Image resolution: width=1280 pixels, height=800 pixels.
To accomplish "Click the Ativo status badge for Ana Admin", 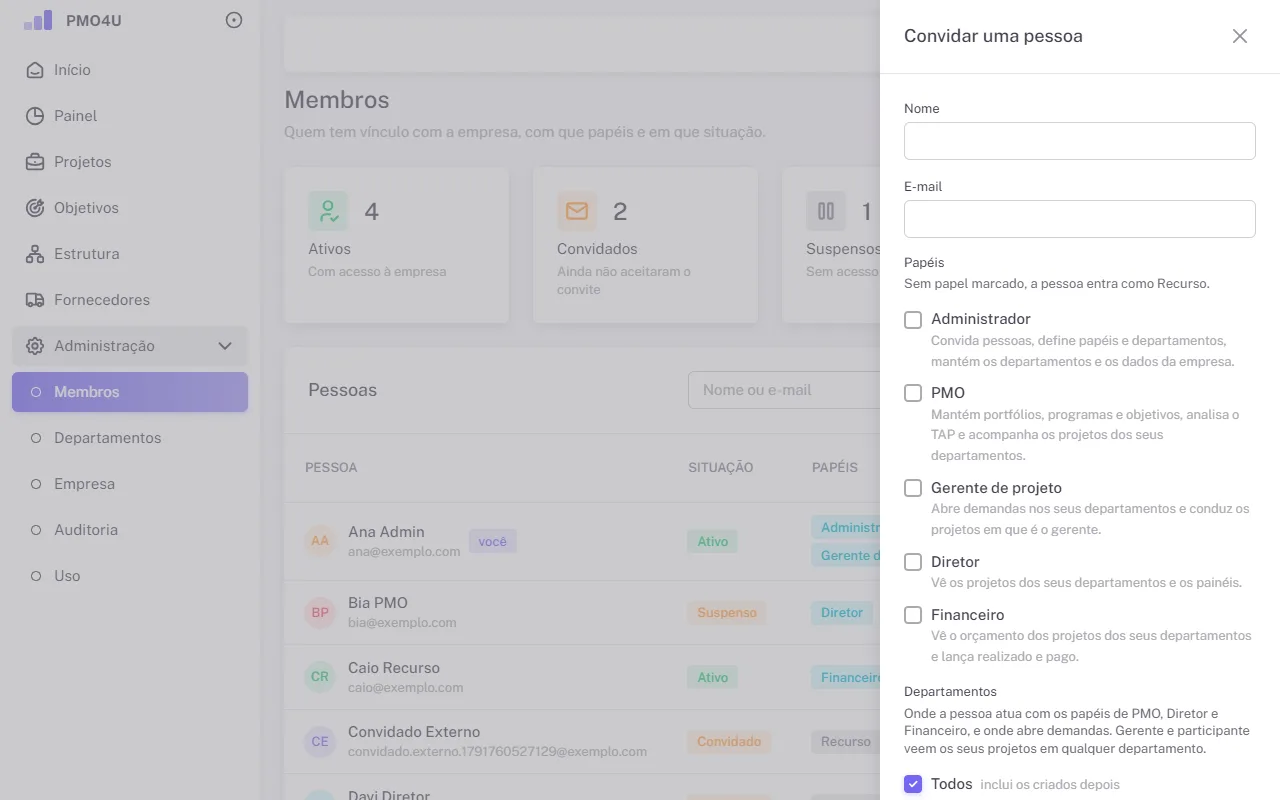I will click(713, 541).
